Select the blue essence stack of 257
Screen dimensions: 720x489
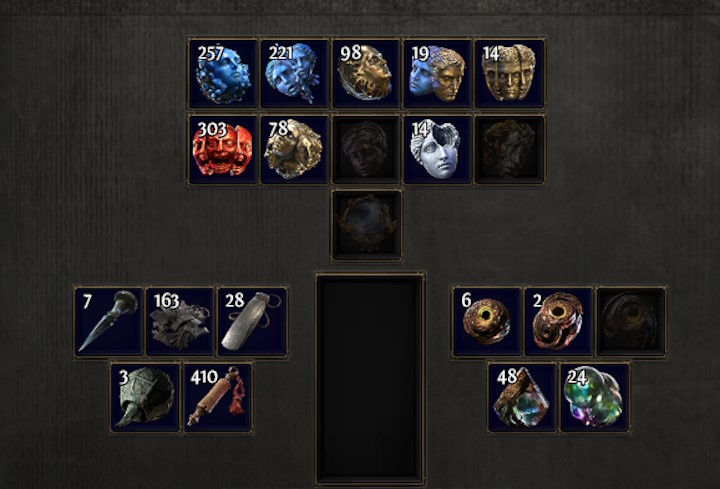[223, 73]
